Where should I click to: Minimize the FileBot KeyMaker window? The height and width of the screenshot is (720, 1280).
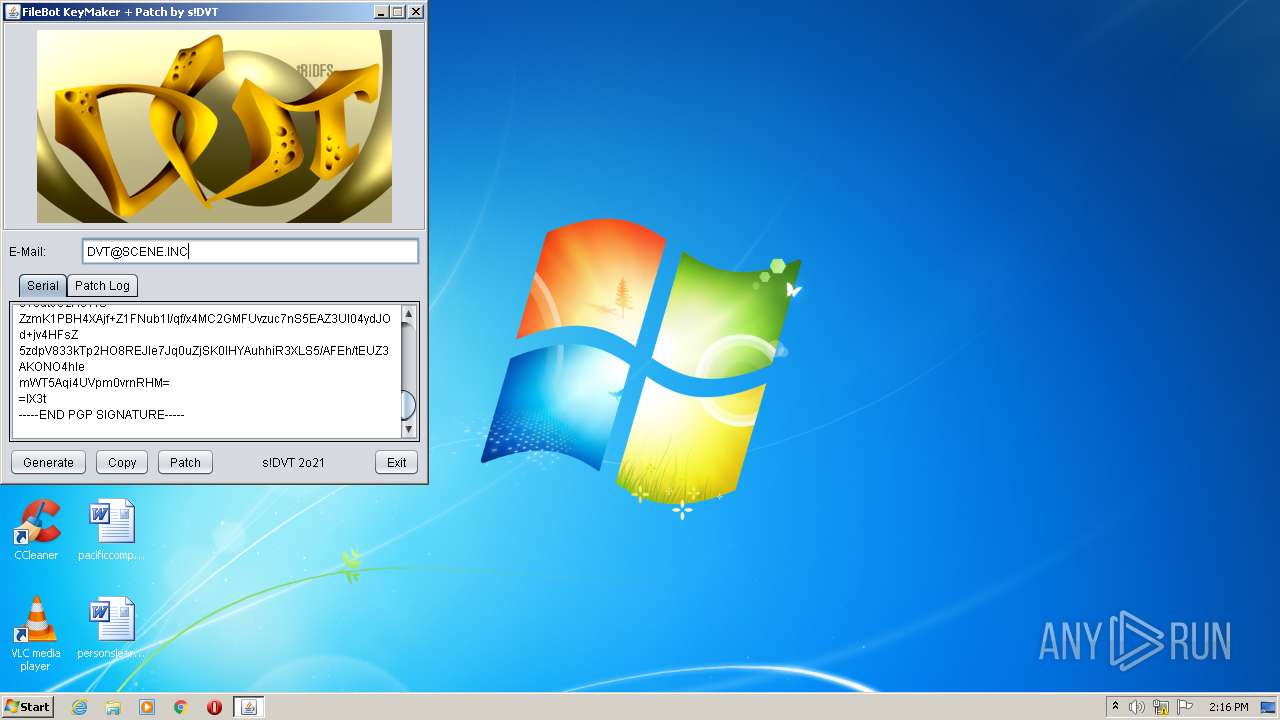[381, 12]
